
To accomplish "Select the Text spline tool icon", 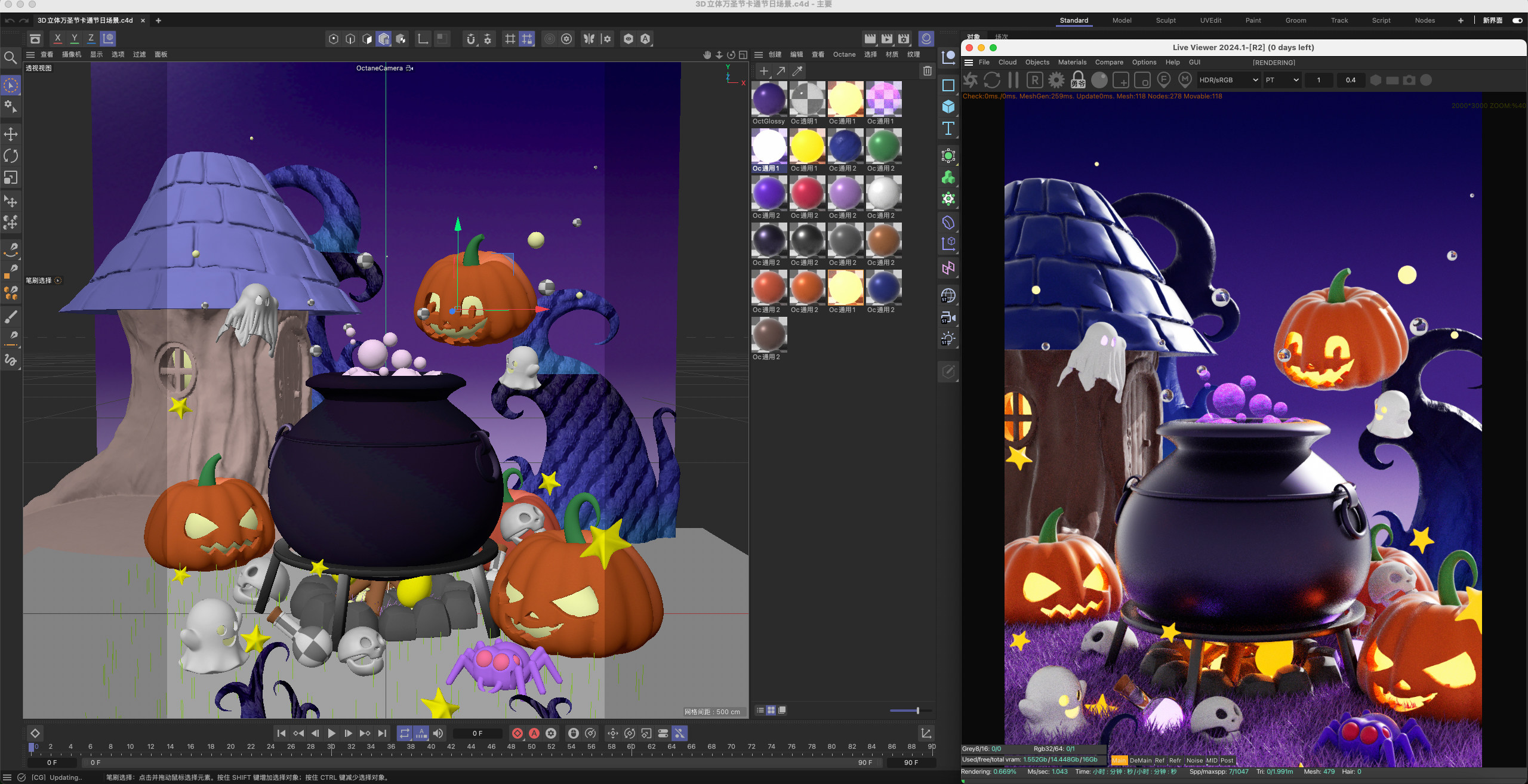I will [x=948, y=128].
